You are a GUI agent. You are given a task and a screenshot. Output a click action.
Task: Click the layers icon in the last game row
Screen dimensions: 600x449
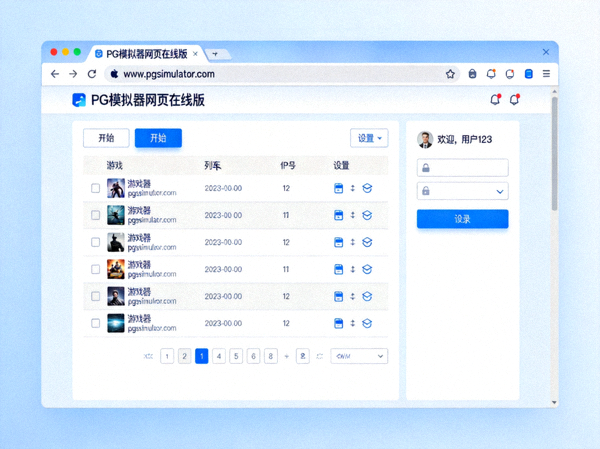pyautogui.click(x=367, y=323)
